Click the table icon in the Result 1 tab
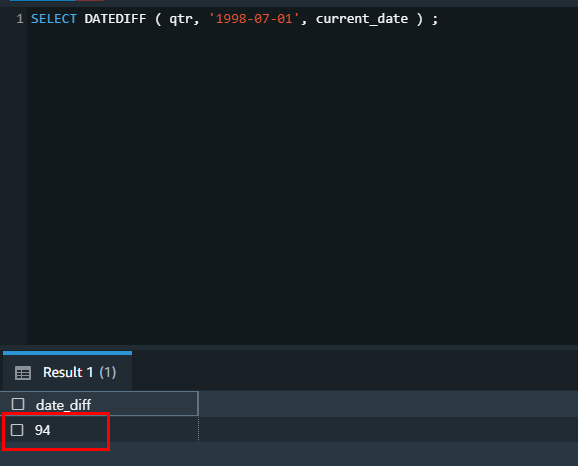This screenshot has width=578, height=466. pos(23,373)
